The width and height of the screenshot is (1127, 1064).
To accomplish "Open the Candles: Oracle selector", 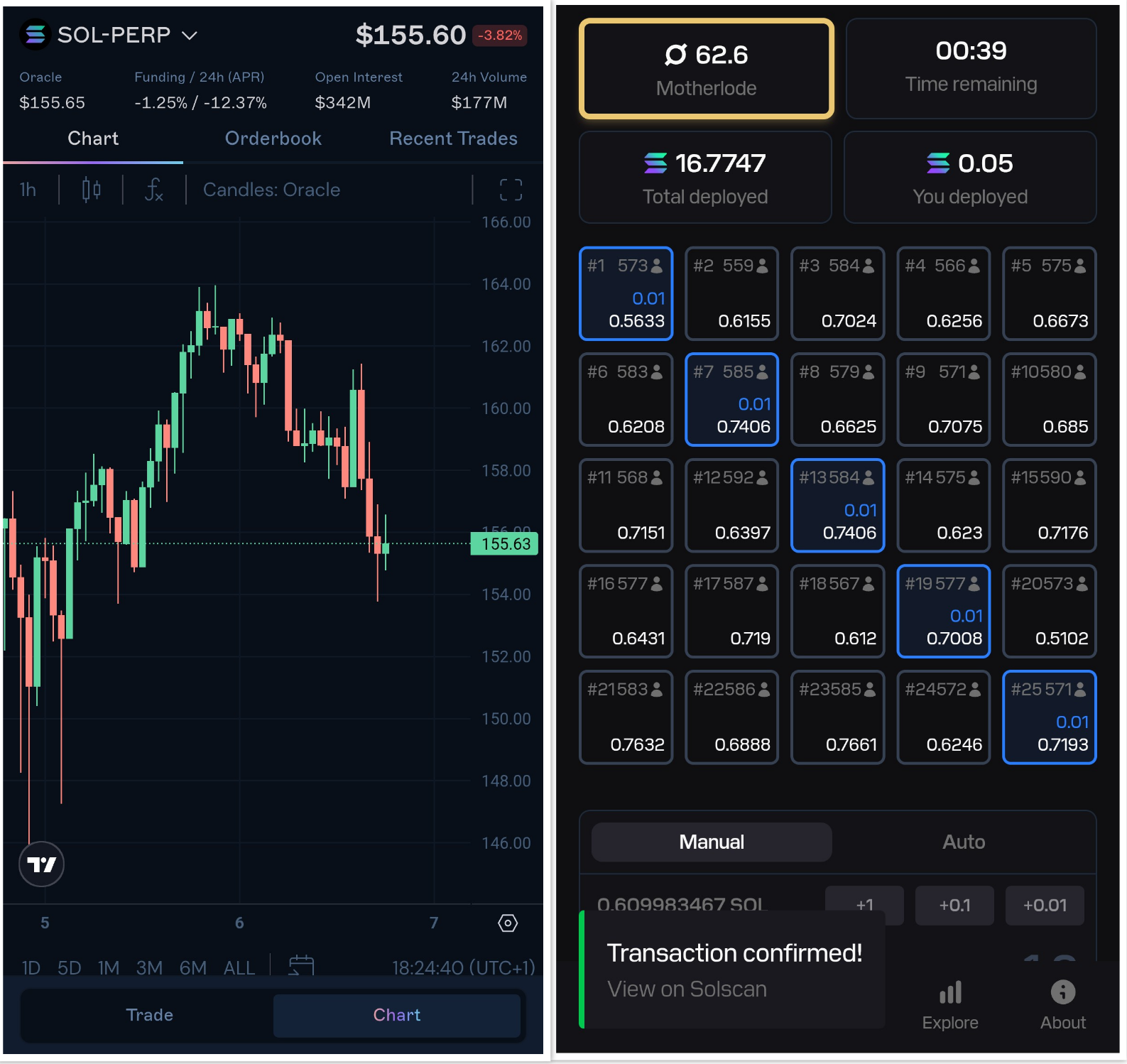I will (271, 190).
